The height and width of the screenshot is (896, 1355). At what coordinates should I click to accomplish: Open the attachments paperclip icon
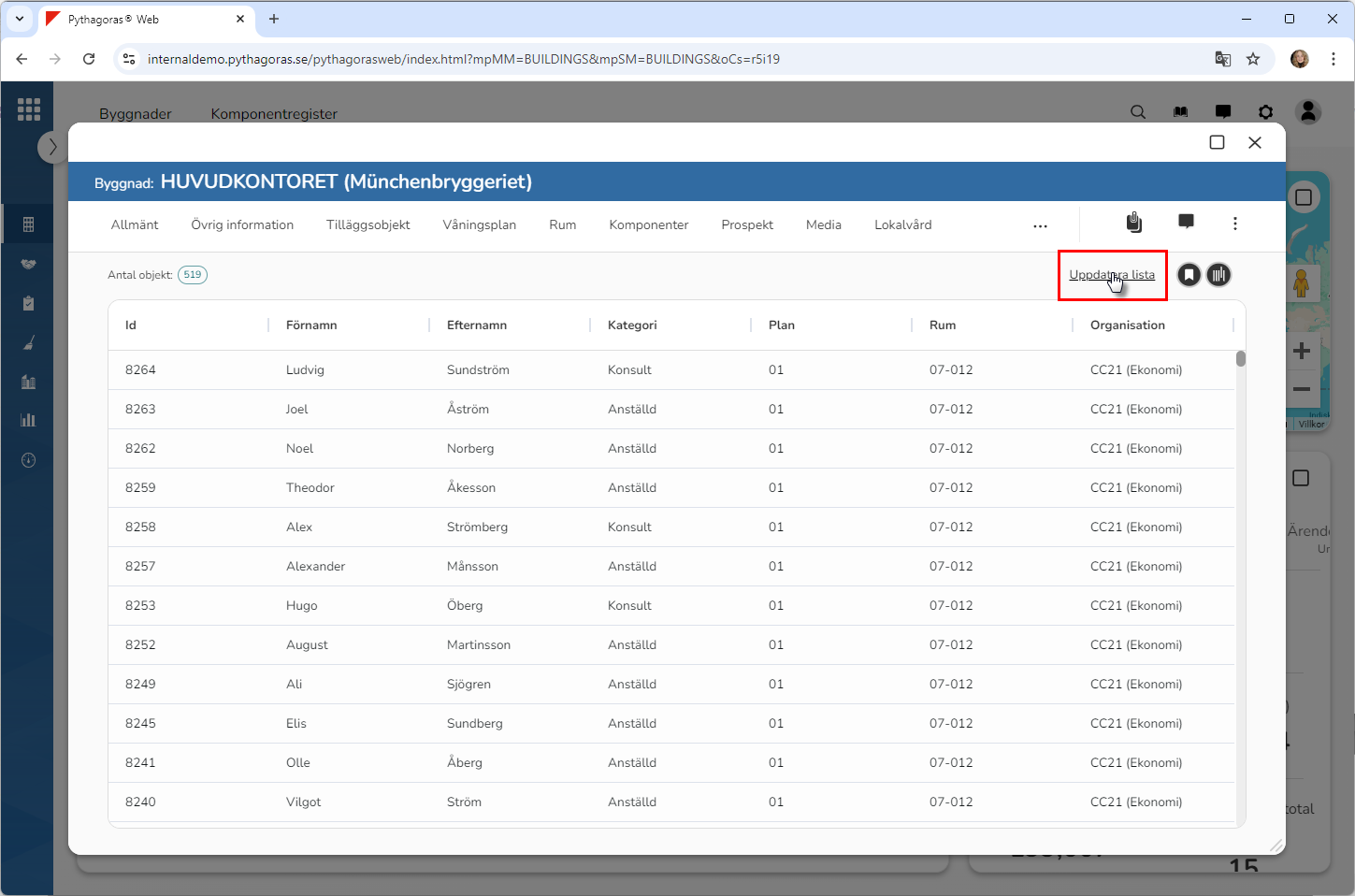1133,223
